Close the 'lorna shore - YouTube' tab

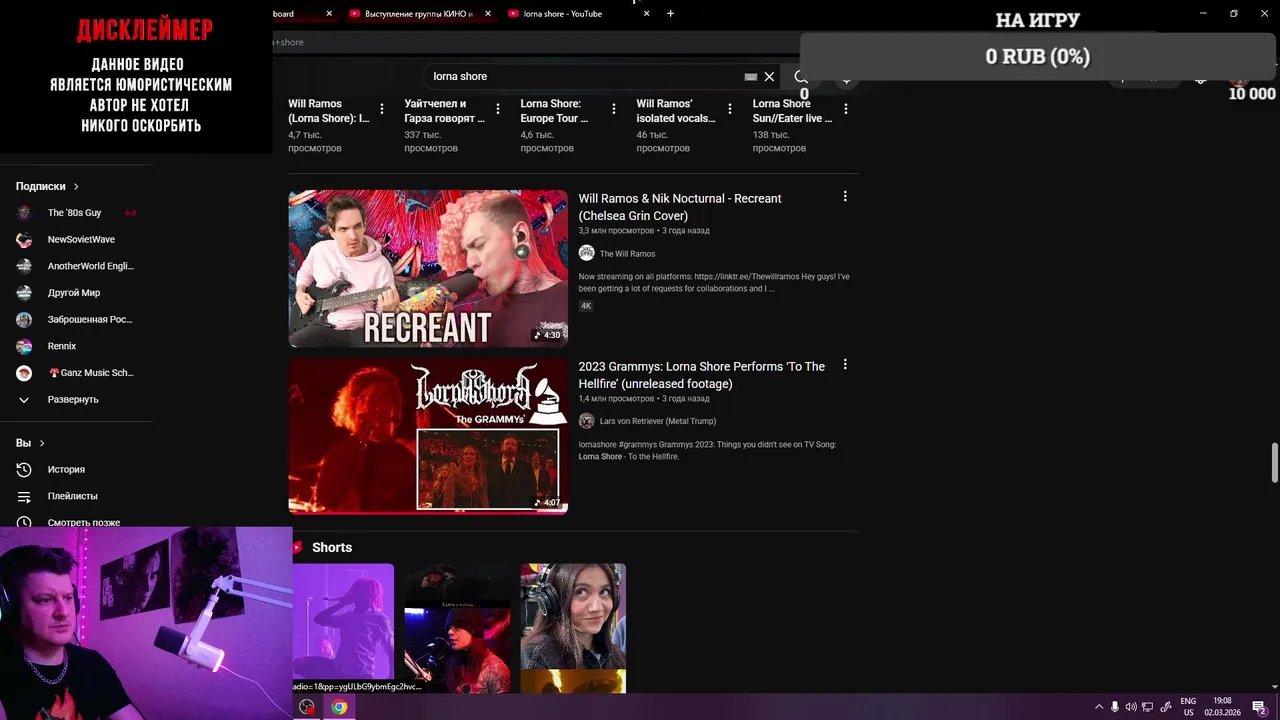646,14
